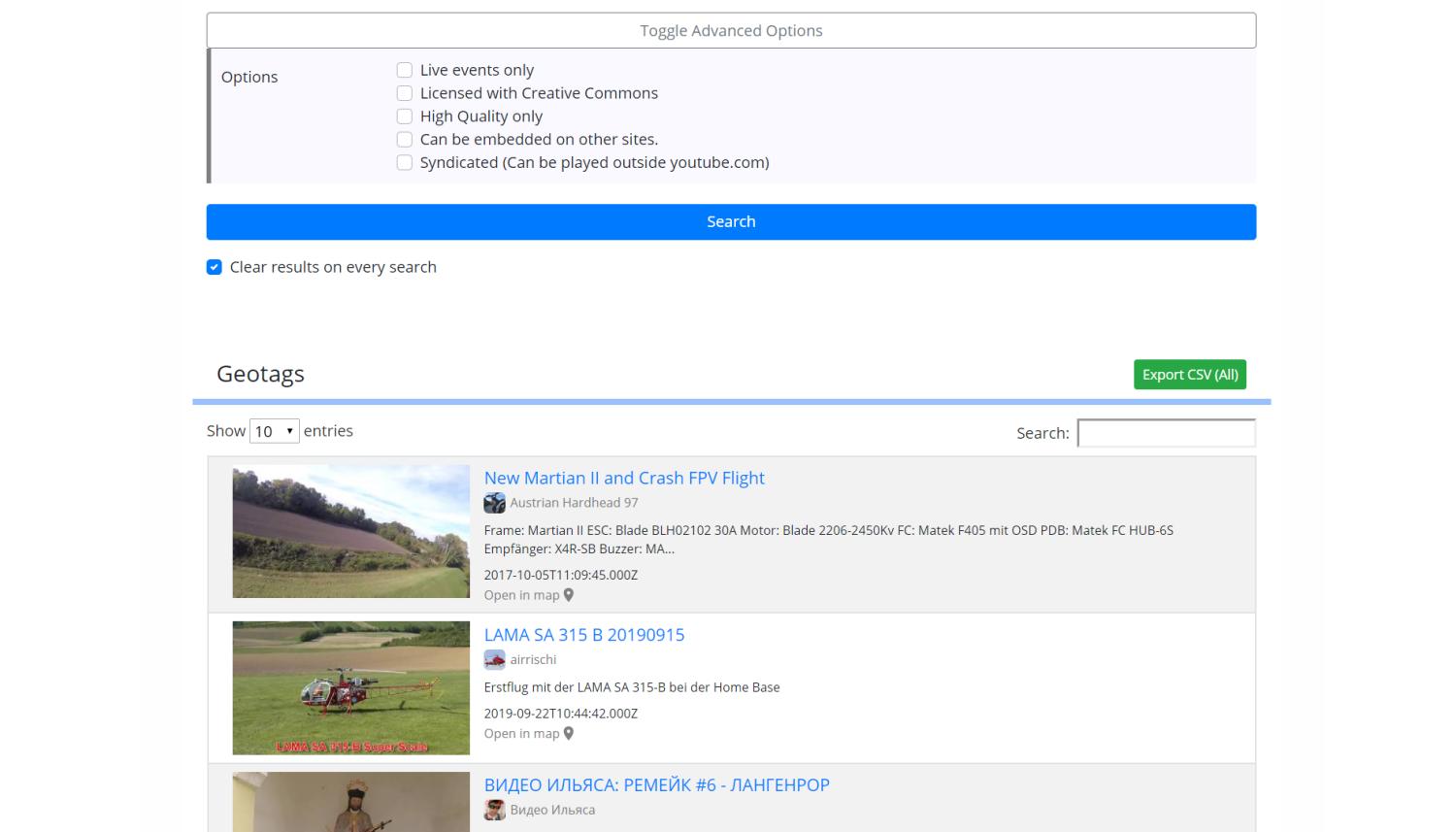The width and height of the screenshot is (1456, 832).
Task: Click map pin icon for Martian II video
Action: (x=569, y=595)
